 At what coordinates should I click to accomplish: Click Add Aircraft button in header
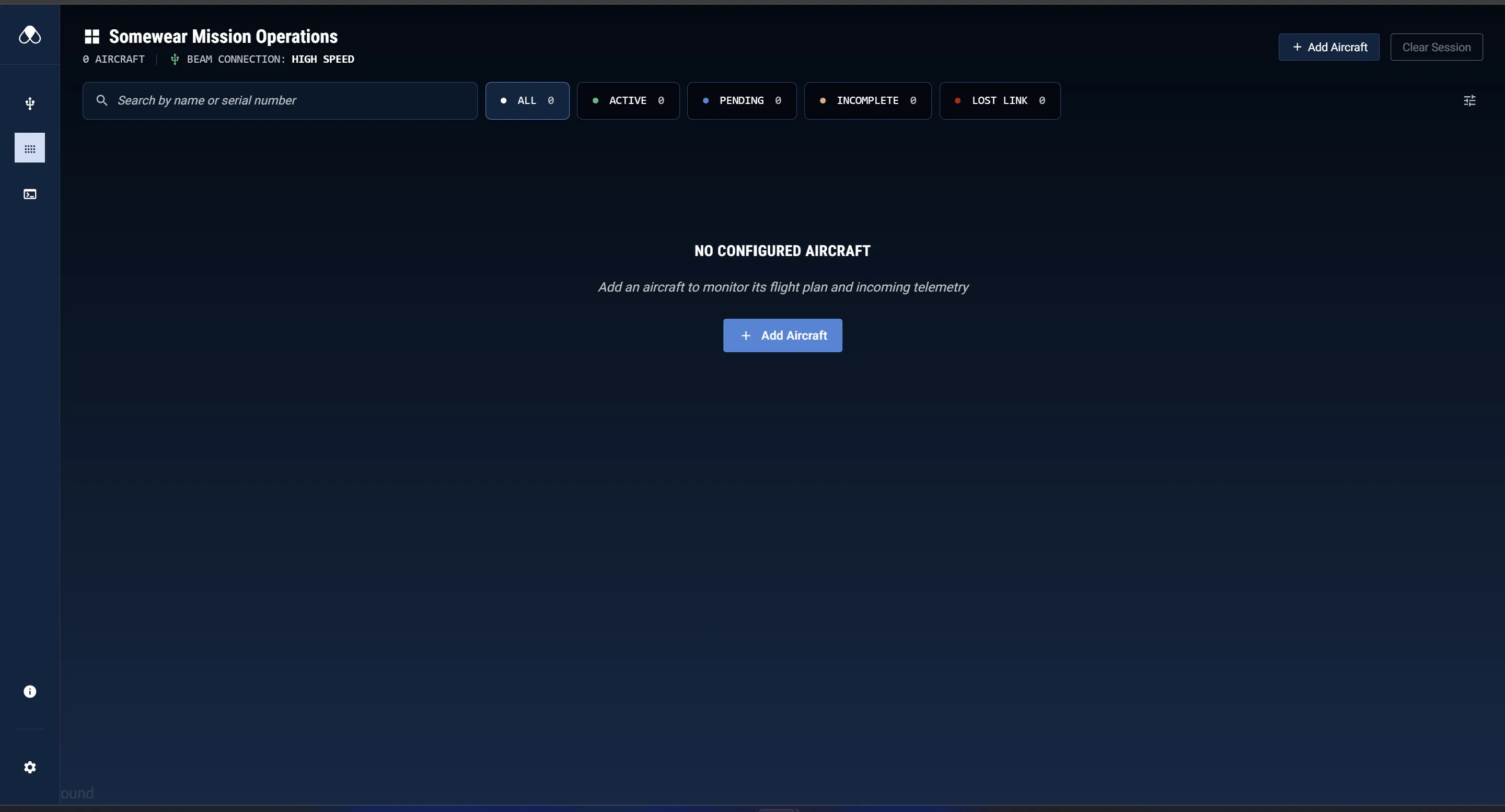[1328, 48]
